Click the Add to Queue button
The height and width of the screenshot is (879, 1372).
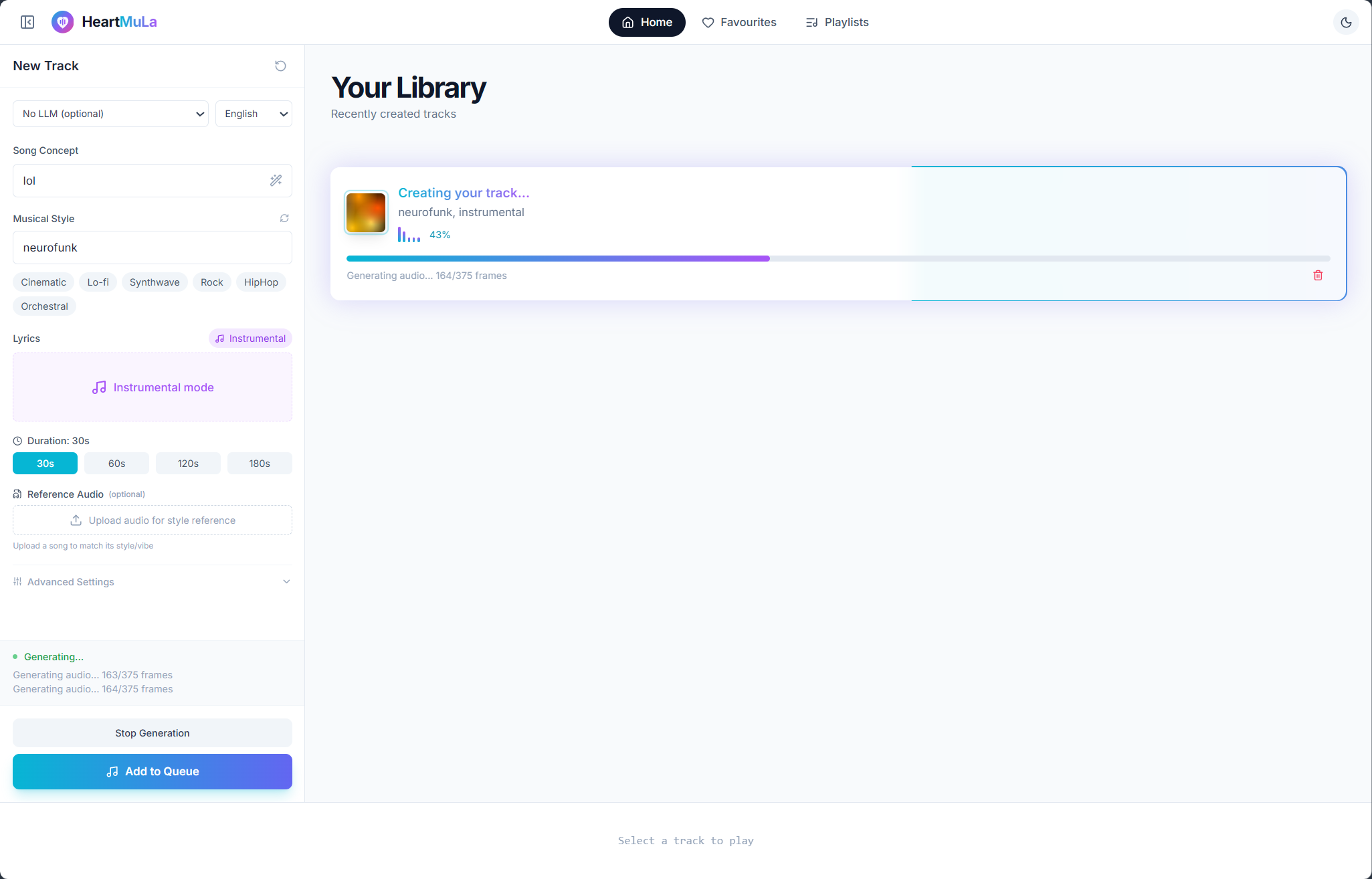(x=152, y=771)
